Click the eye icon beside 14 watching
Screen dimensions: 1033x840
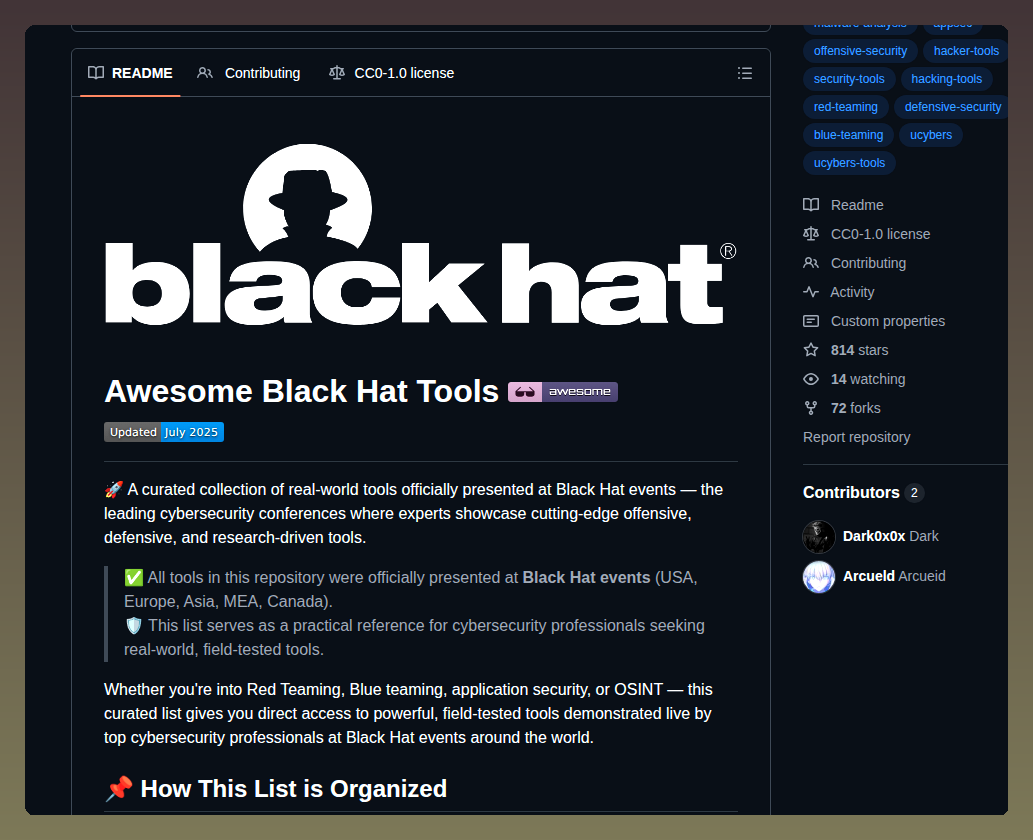click(811, 379)
